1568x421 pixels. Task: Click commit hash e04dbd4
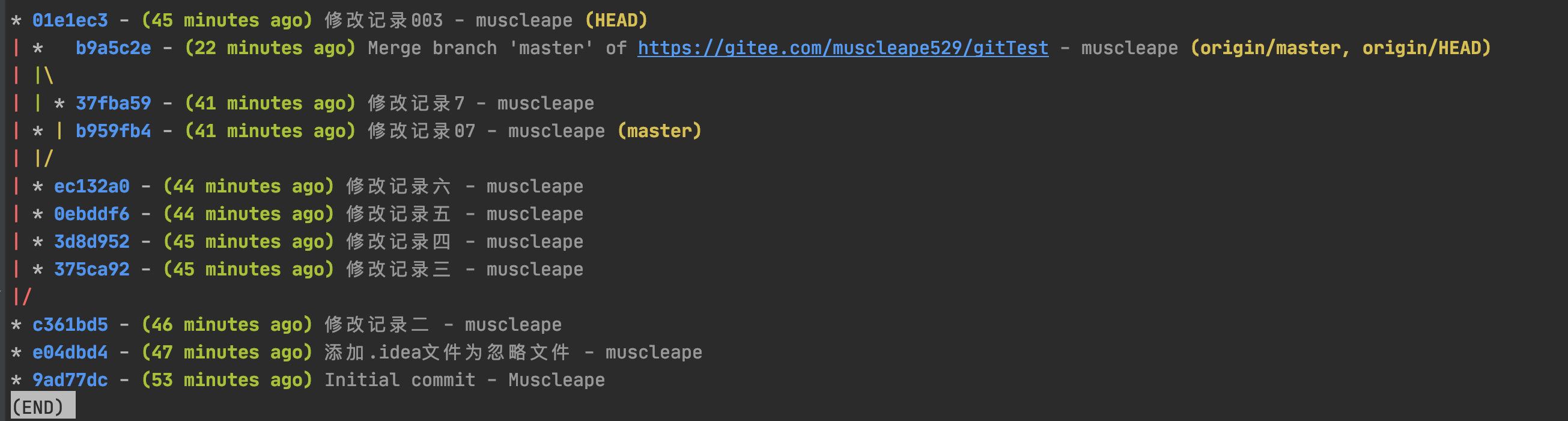pyautogui.click(x=70, y=352)
